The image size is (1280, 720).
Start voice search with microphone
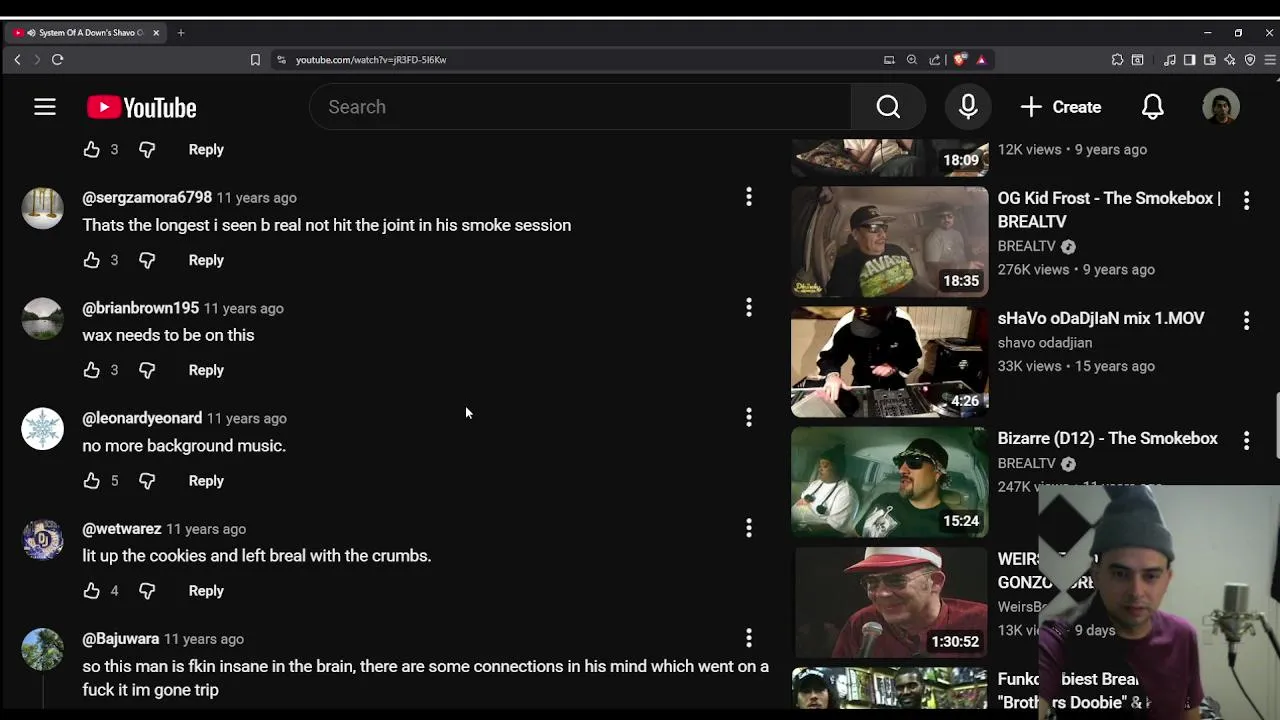point(968,107)
